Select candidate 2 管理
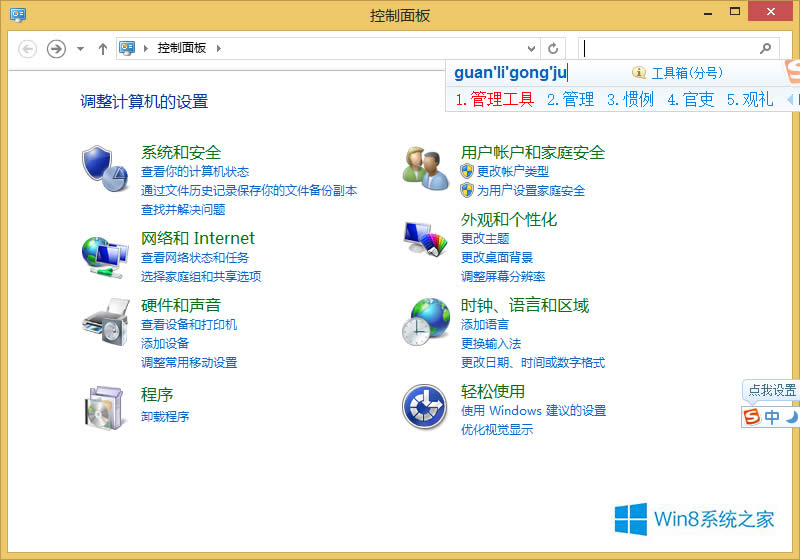 click(570, 99)
